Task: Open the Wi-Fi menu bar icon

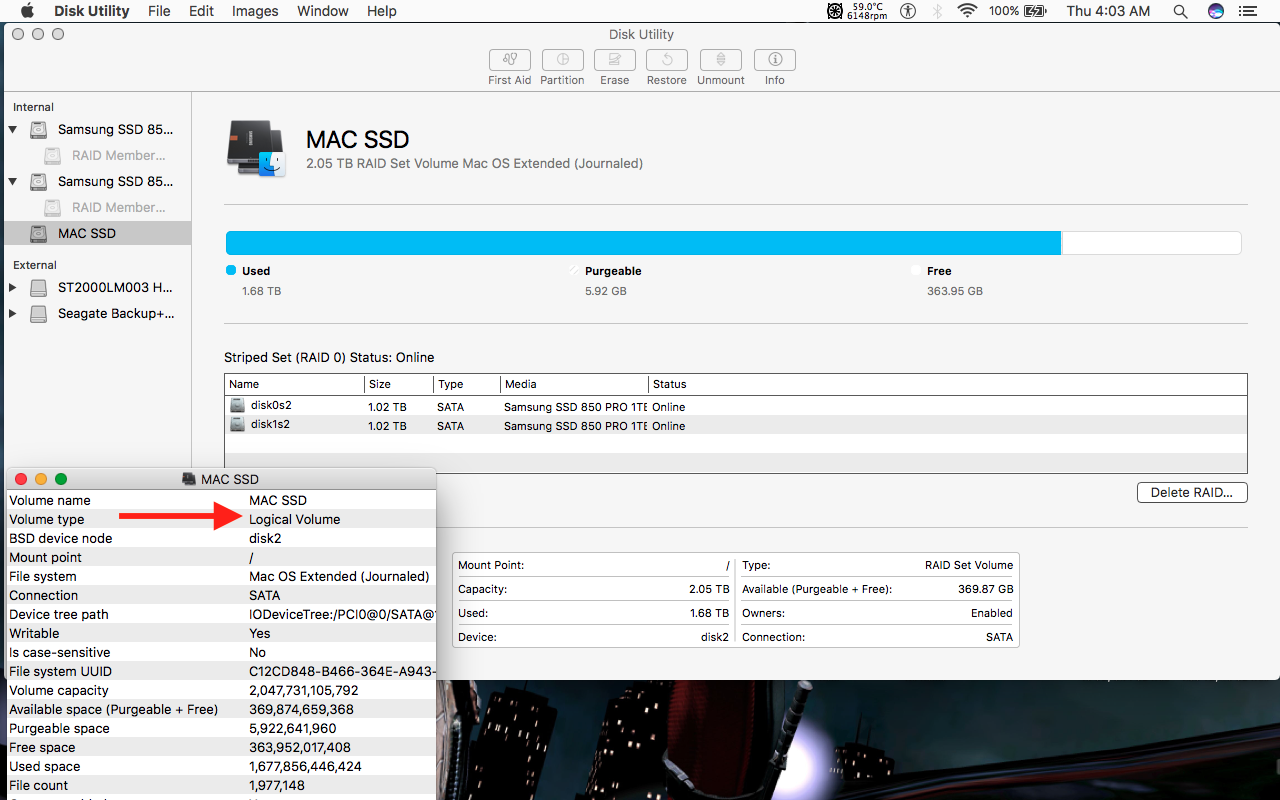Action: (967, 11)
